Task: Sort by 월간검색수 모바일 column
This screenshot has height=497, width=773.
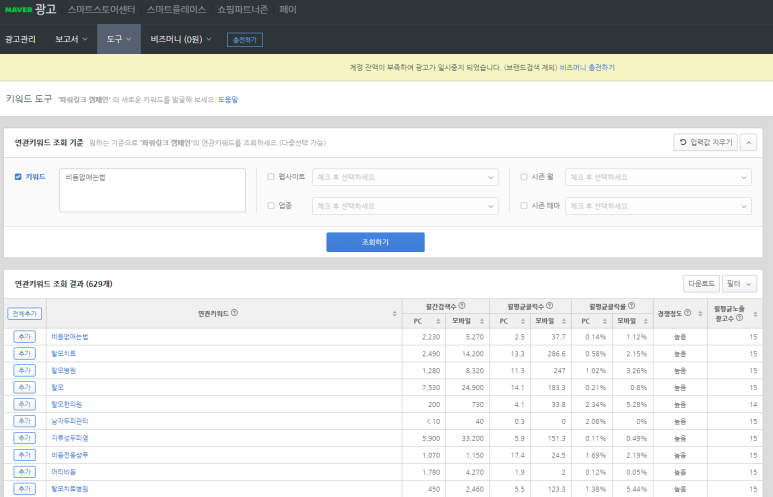Action: (482, 321)
